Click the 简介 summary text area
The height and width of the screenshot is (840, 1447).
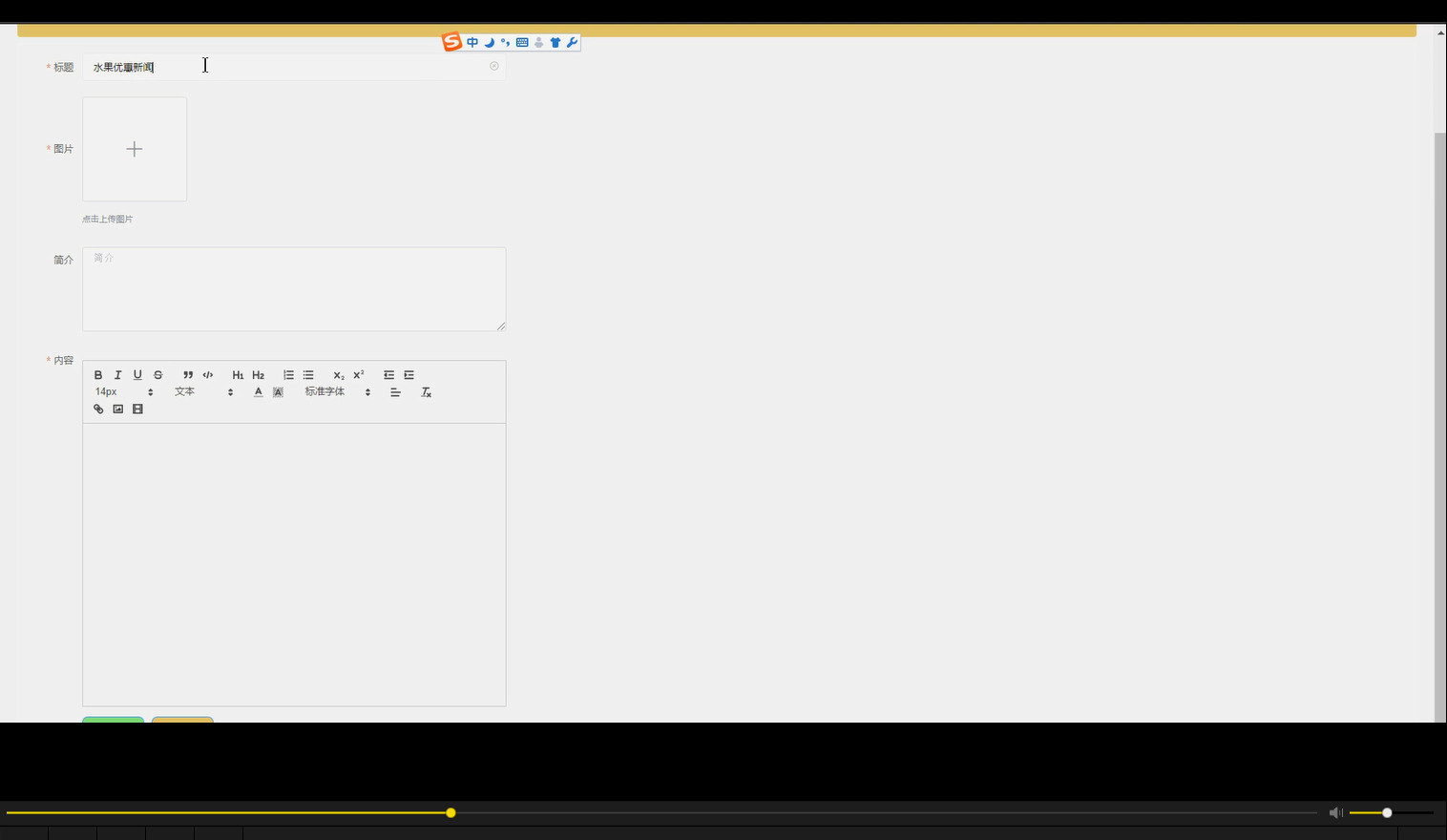[x=294, y=289]
